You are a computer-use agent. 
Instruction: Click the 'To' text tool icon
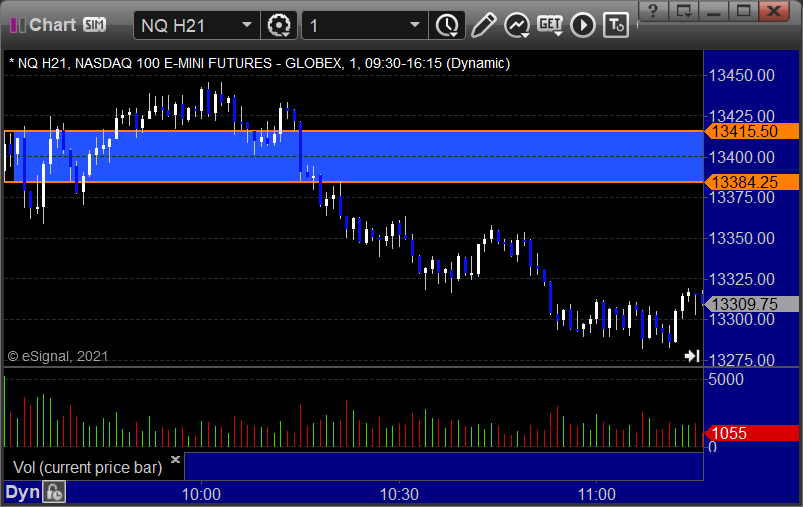tap(616, 25)
